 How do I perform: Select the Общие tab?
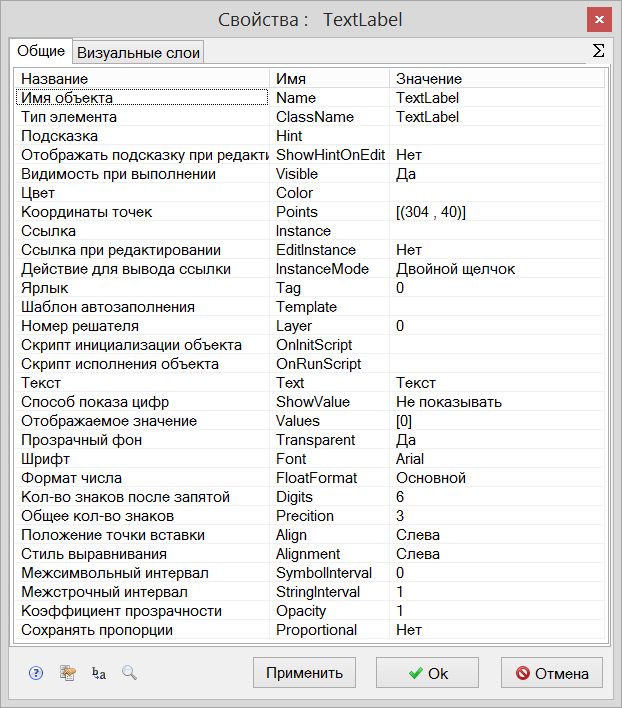[41, 51]
